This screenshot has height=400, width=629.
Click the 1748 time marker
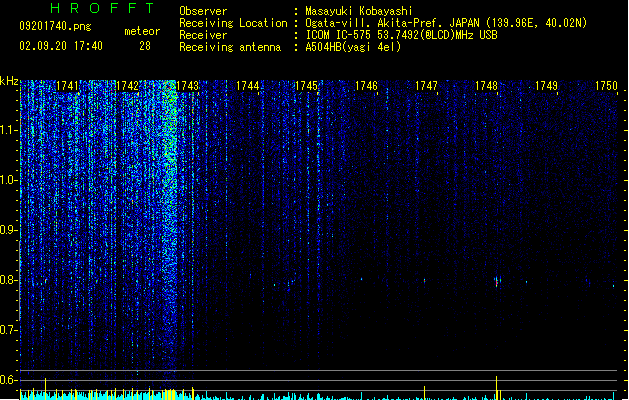[486, 86]
